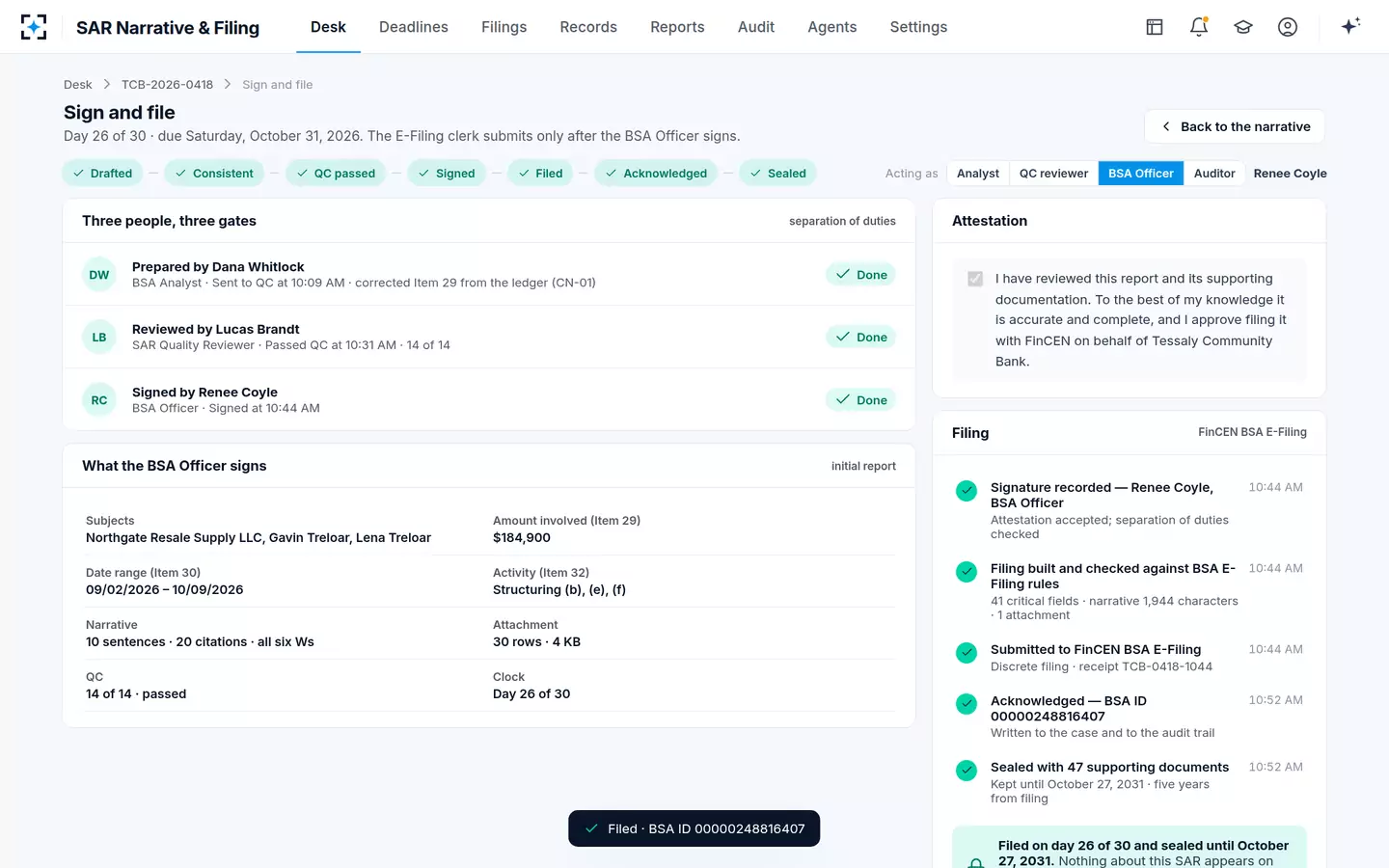Click the DW avatar for Dana Whitlock
1389x868 pixels.
click(x=99, y=275)
